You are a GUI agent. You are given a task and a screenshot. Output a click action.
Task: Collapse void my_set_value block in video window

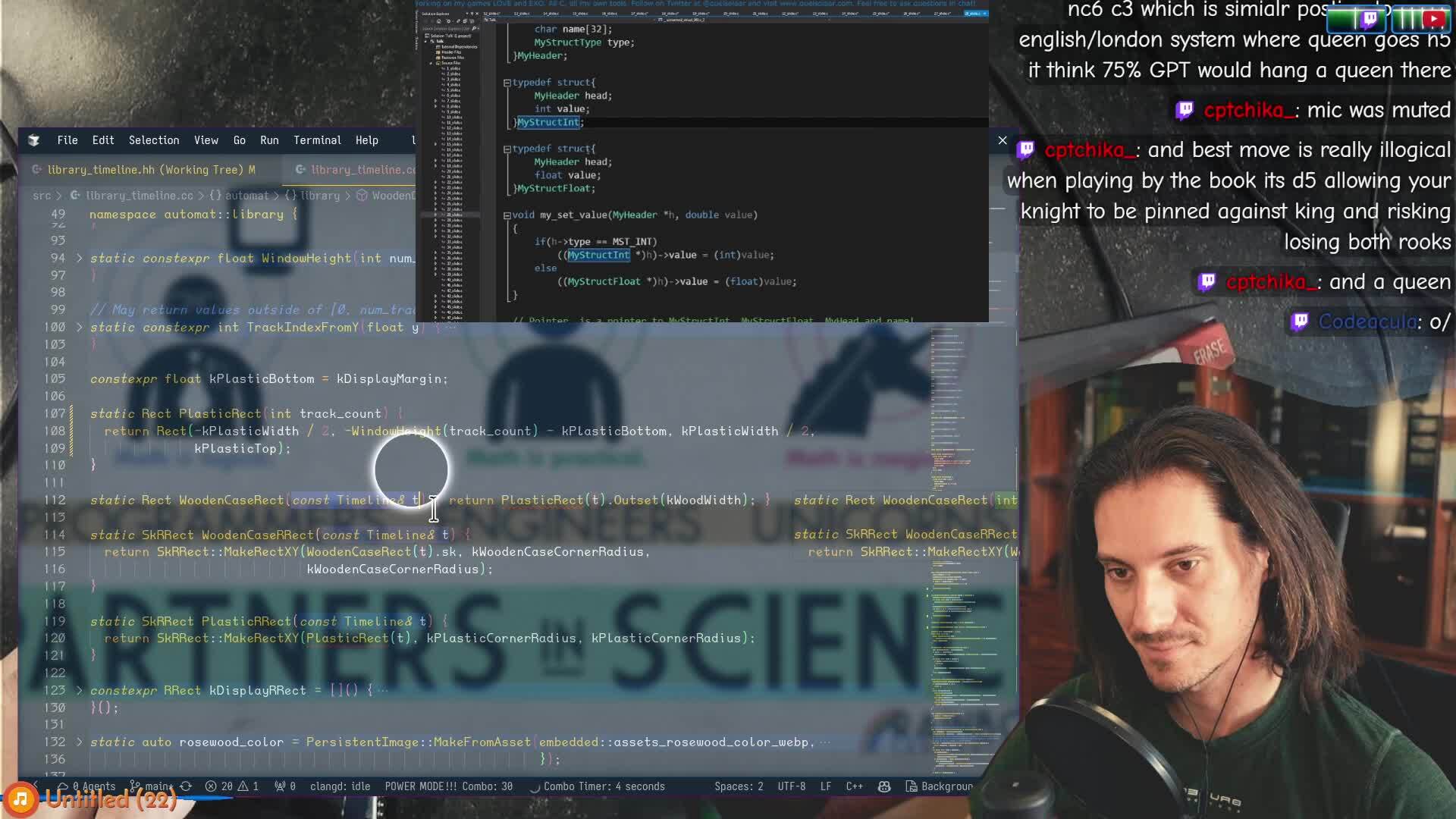click(x=507, y=215)
